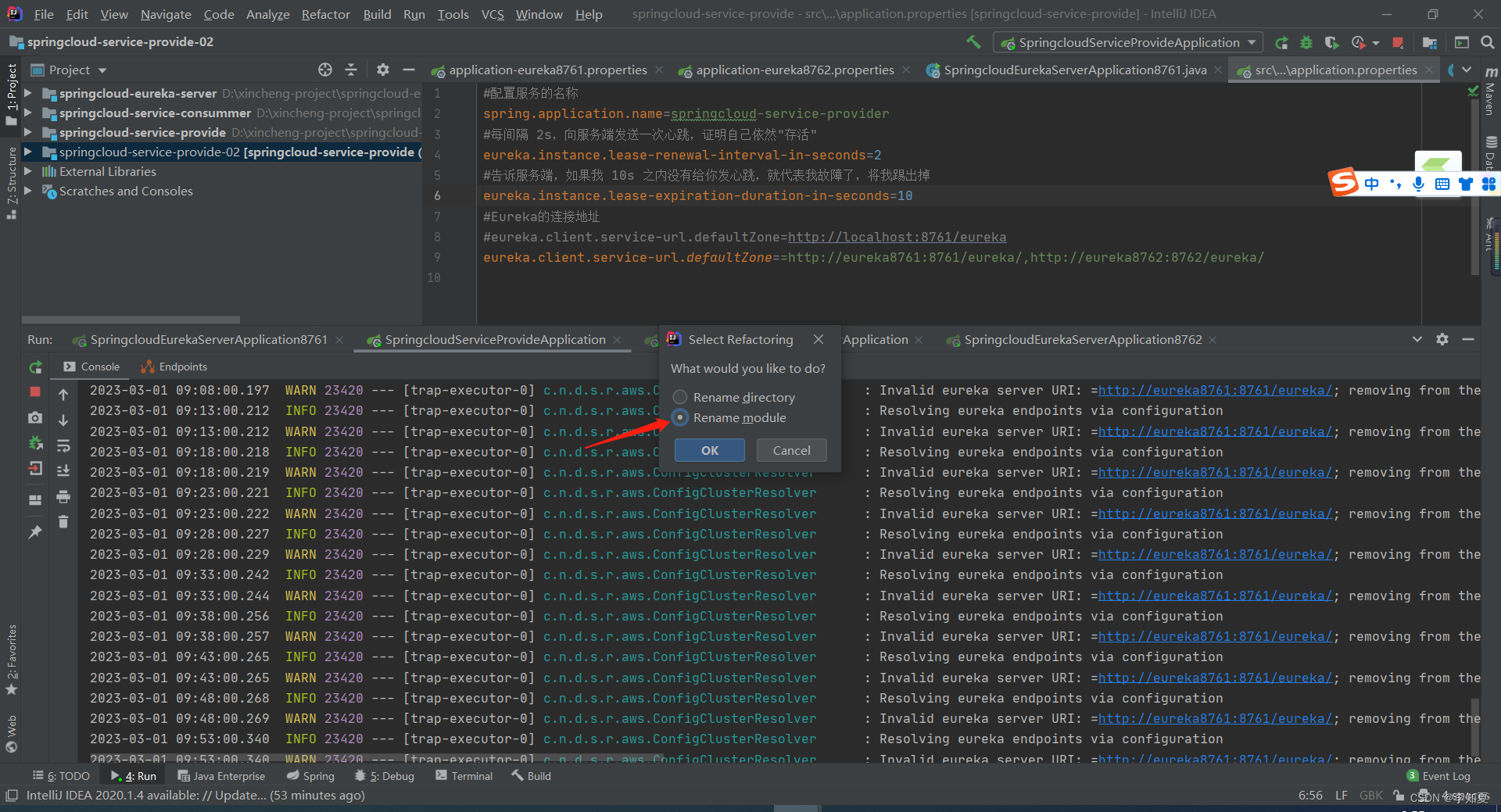This screenshot has width=1501, height=812.
Task: Click Sogou voice input microphone icon
Action: click(1418, 184)
